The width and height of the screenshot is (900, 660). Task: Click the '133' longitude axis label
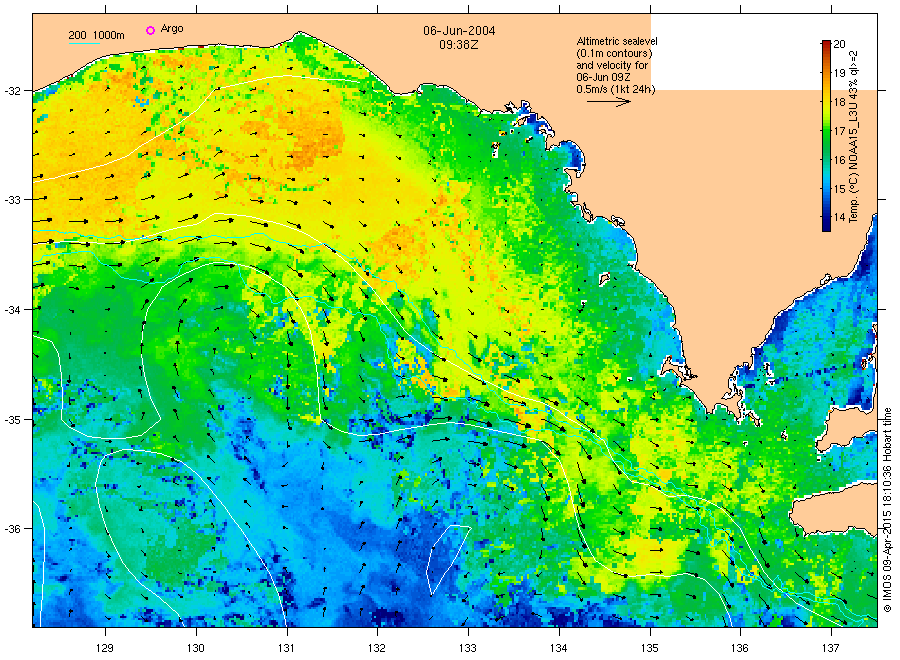tap(468, 648)
